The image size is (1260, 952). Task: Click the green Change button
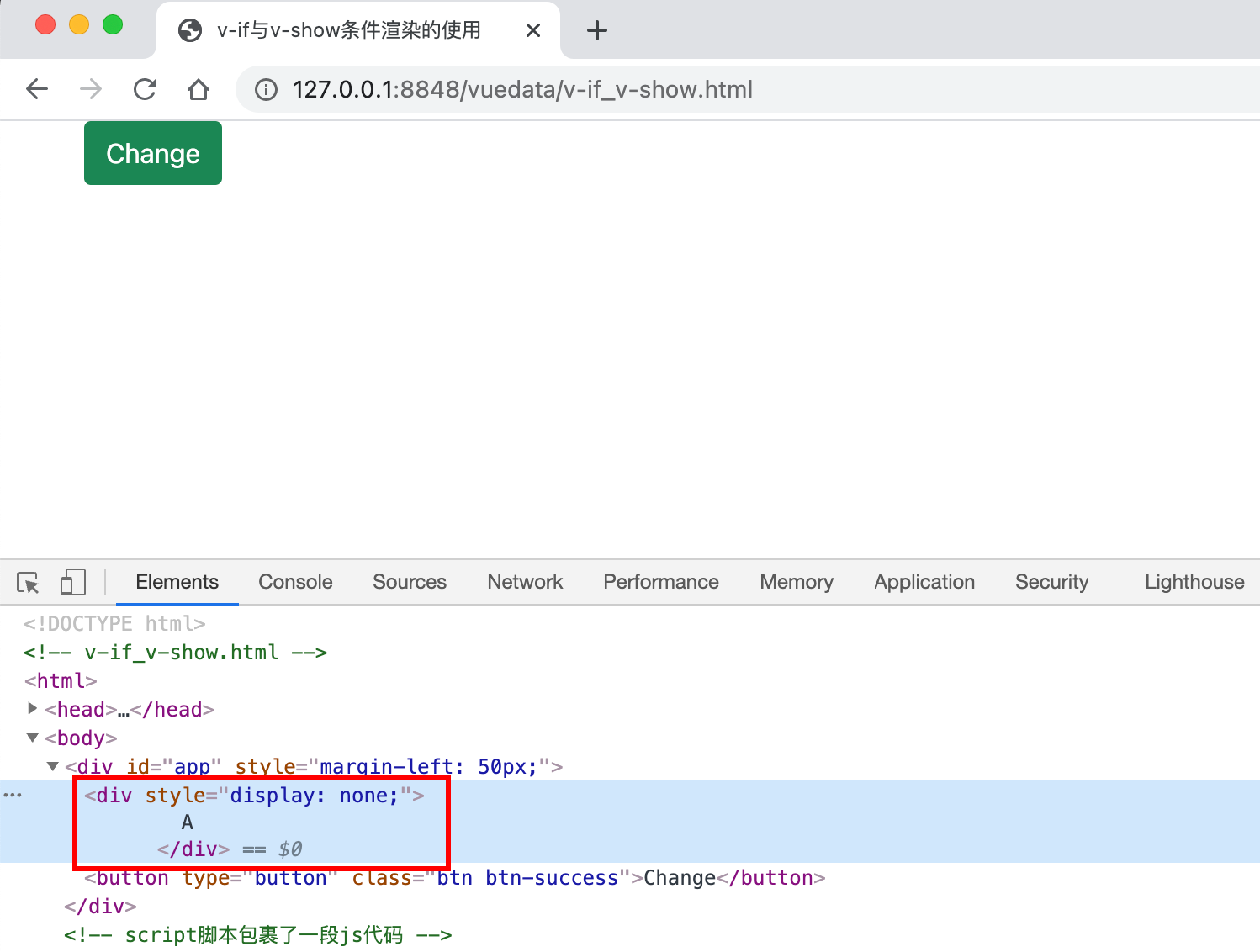(x=153, y=153)
